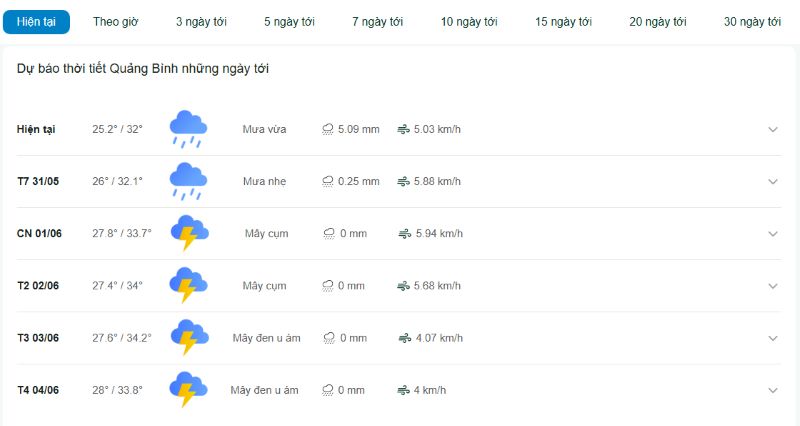The width and height of the screenshot is (800, 426).
Task: Click the rainfall icon beside 5.09 mm
Action: pyautogui.click(x=328, y=130)
